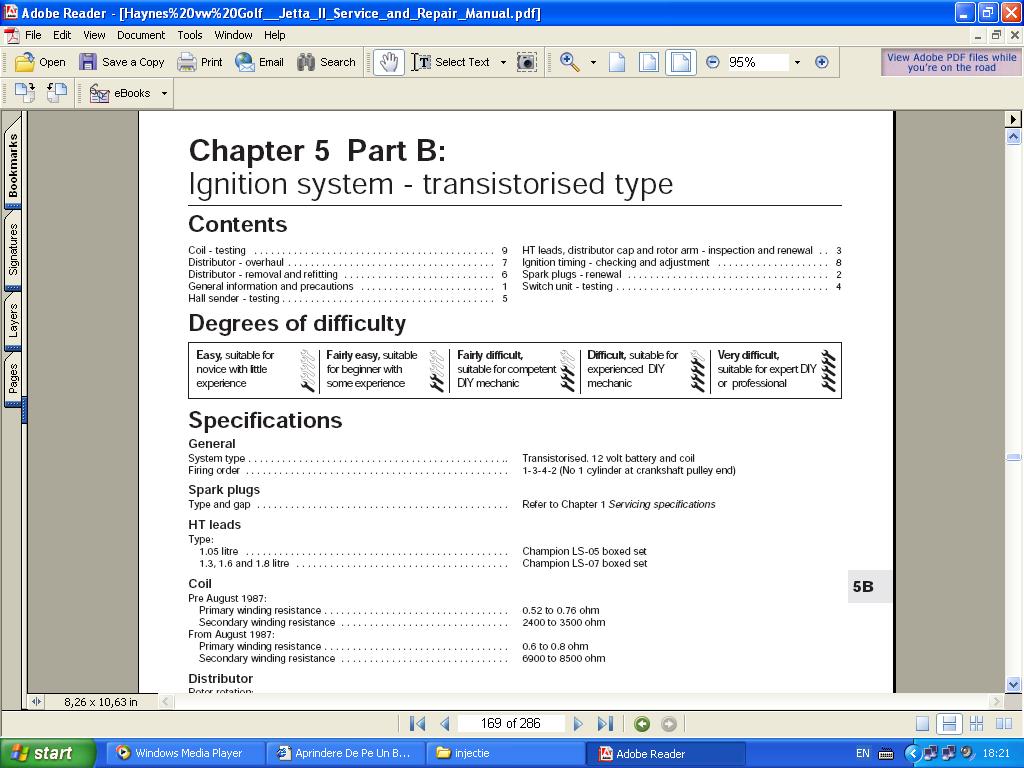Click the Windows Start button
The height and width of the screenshot is (768, 1024).
pyautogui.click(x=48, y=753)
